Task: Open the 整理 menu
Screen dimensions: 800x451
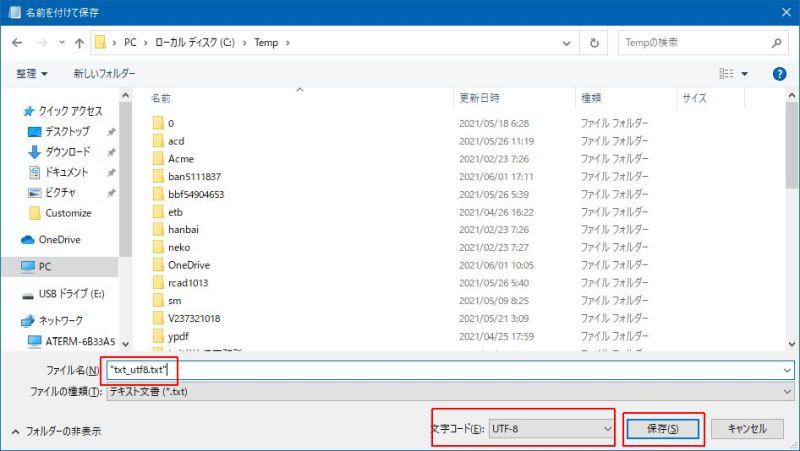Action: pos(32,73)
